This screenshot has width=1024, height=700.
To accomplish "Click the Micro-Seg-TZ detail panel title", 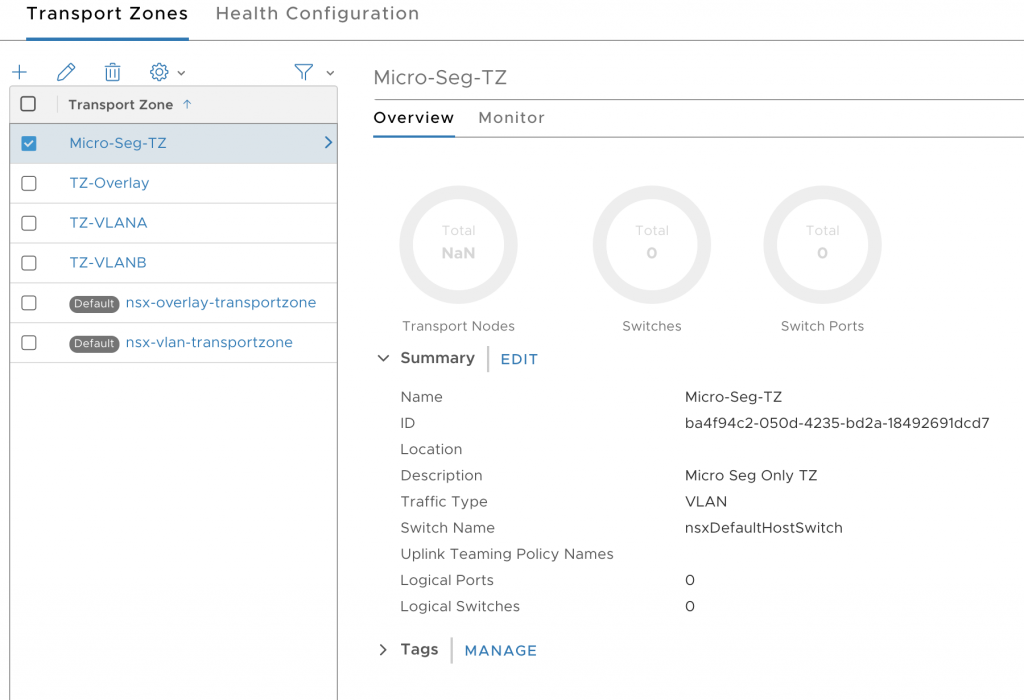I will (440, 78).
